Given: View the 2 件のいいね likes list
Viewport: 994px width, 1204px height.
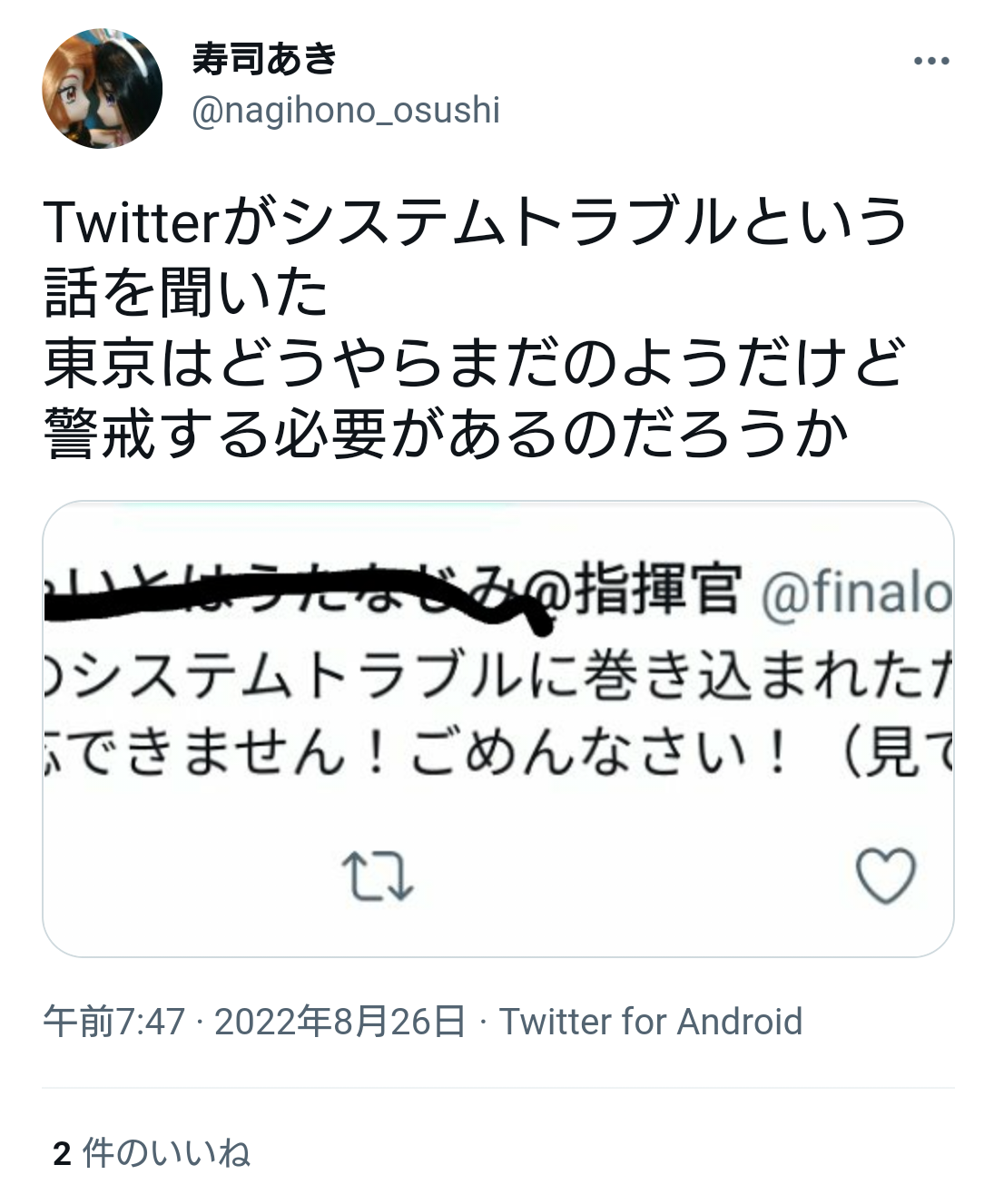Looking at the screenshot, I should click(152, 1153).
